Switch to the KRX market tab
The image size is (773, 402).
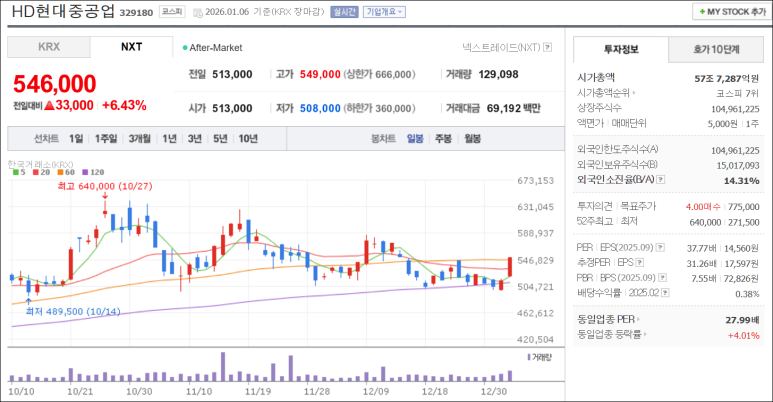tap(49, 47)
